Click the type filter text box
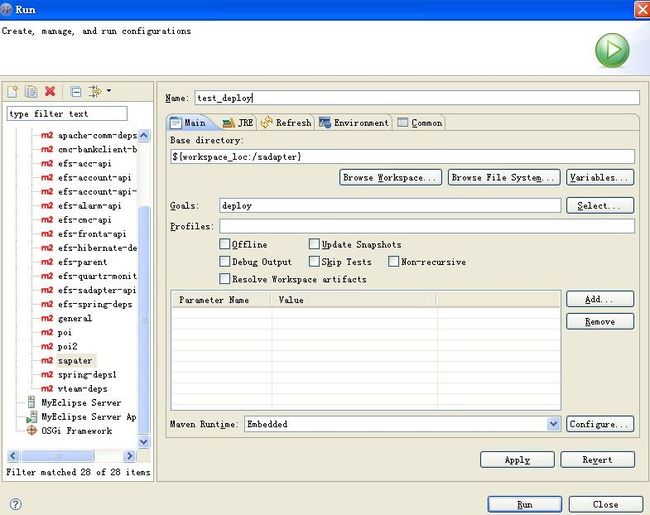 pyautogui.click(x=67, y=114)
